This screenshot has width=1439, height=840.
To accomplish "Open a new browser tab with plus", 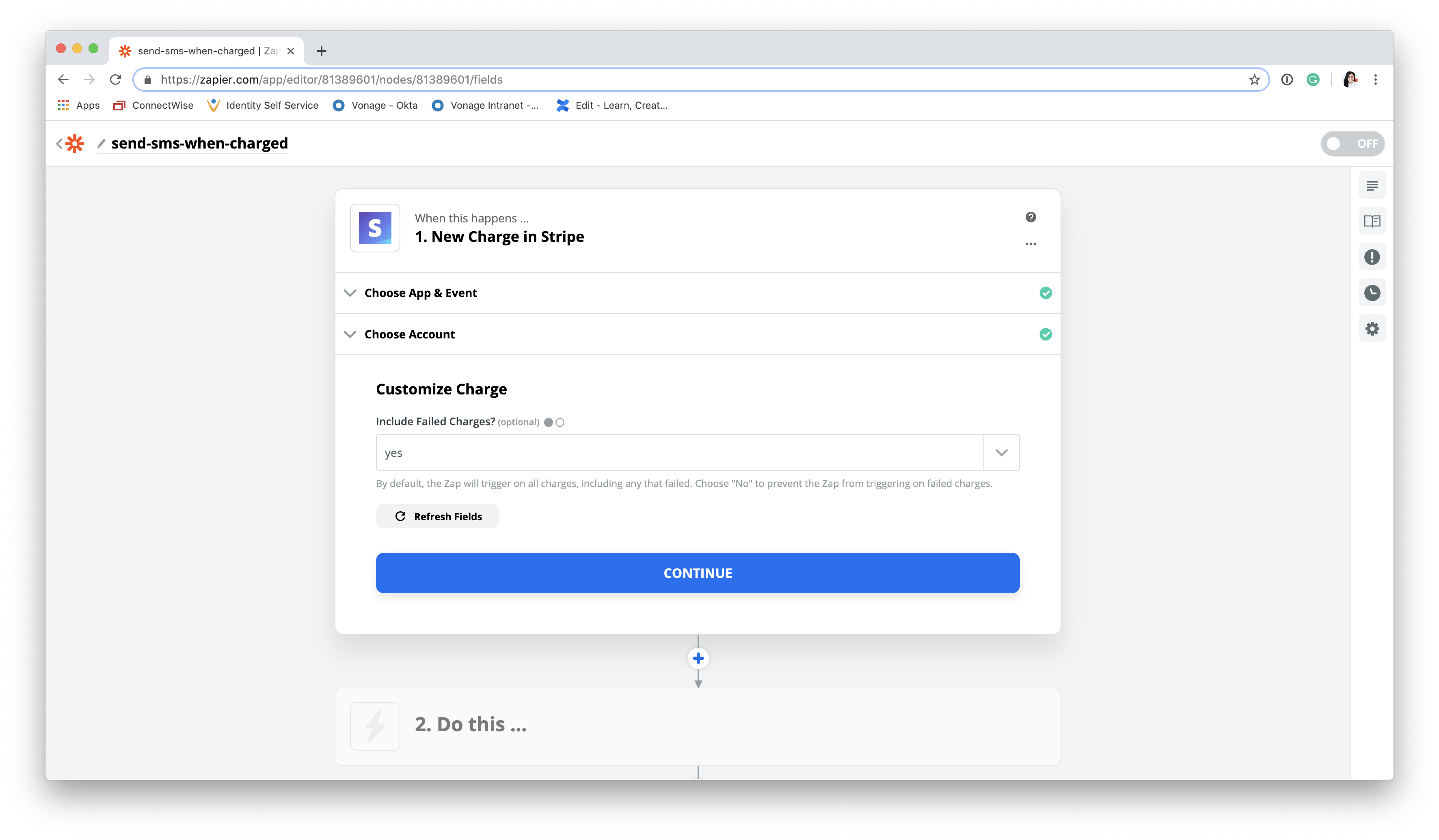I will (x=322, y=52).
